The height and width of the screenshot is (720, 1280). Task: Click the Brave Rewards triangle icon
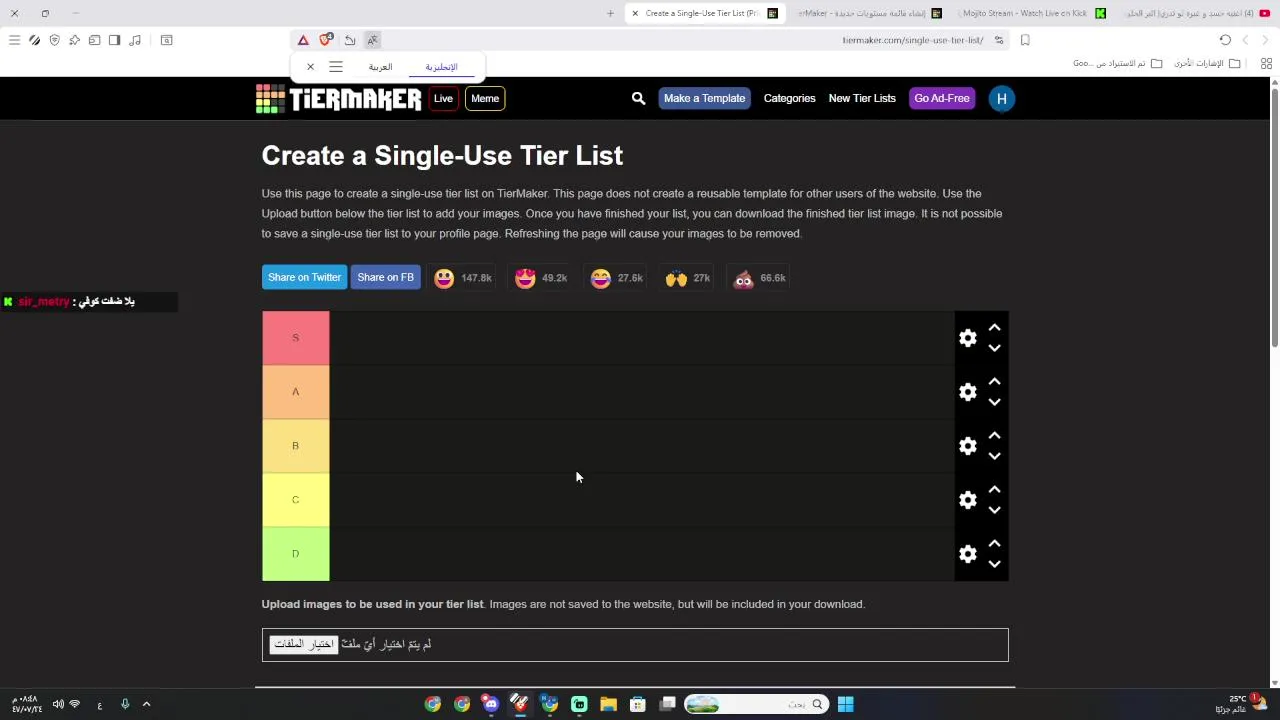click(303, 40)
